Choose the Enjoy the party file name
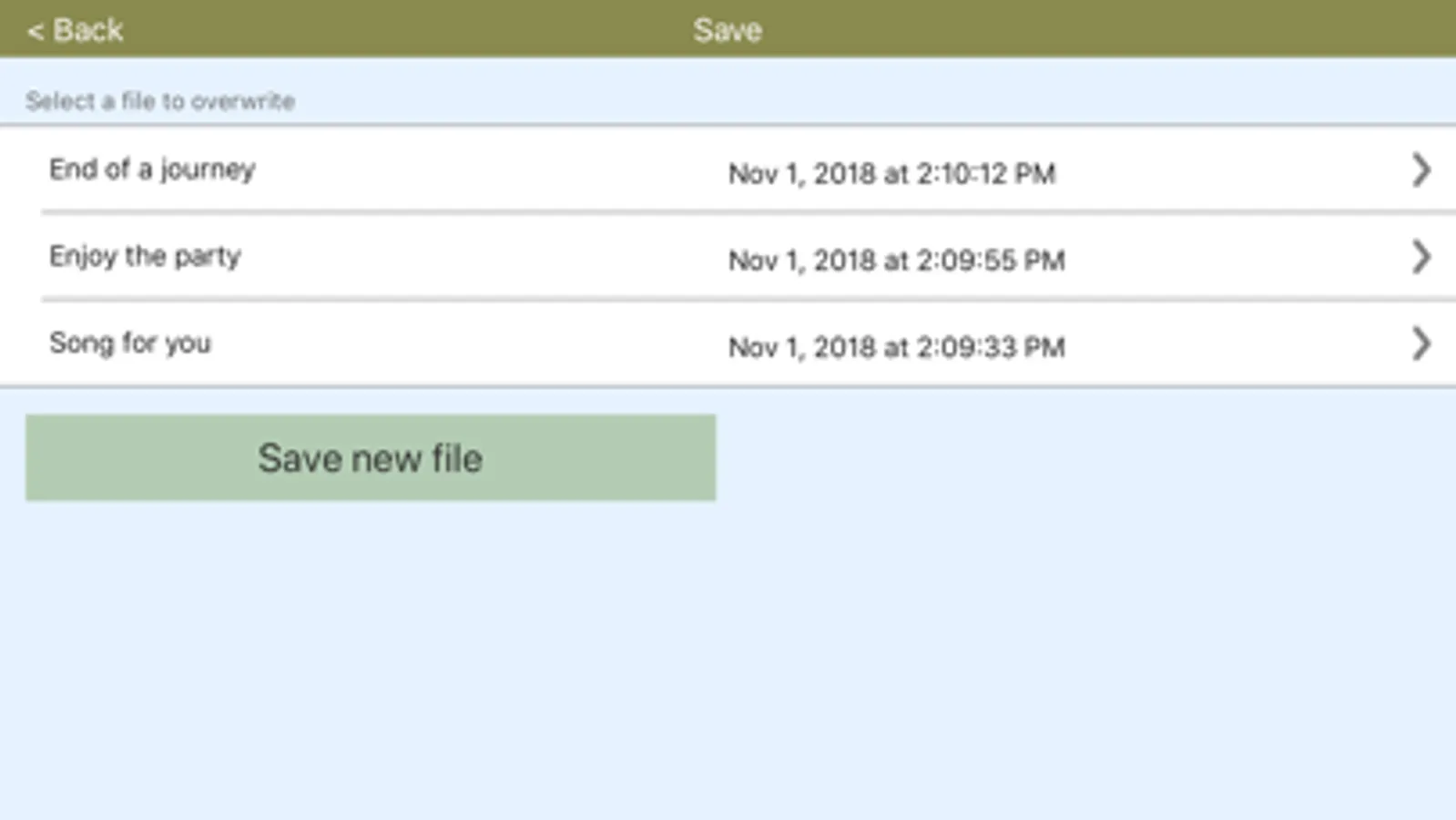The width and height of the screenshot is (1456, 820). [x=145, y=256]
